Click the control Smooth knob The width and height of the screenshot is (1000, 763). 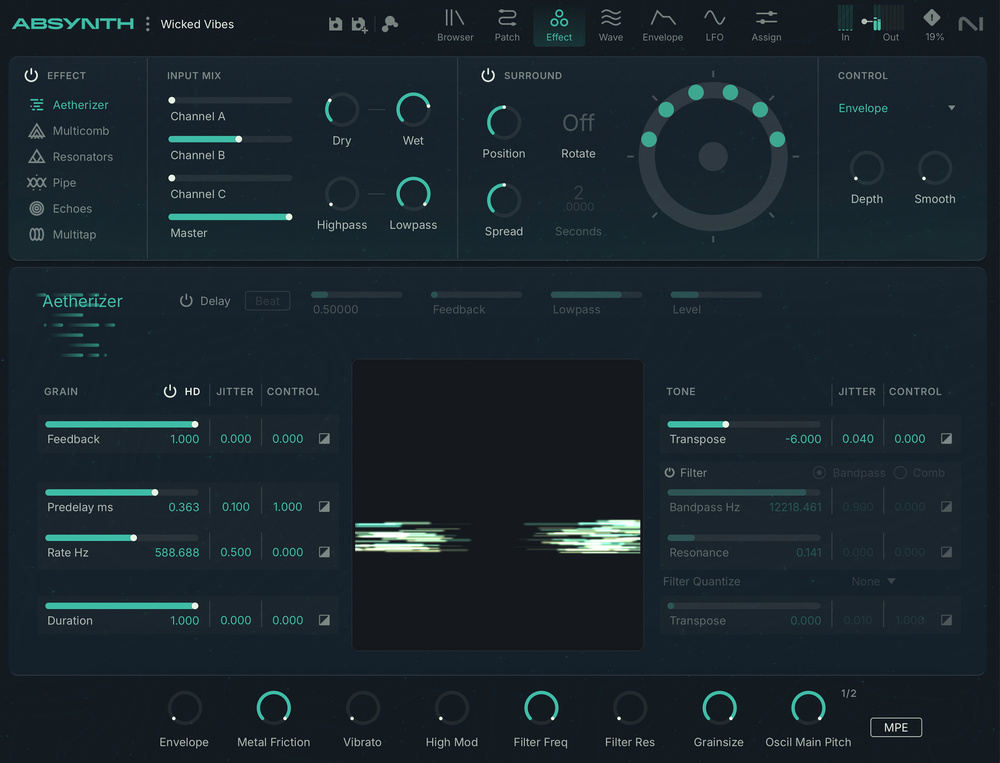coord(935,168)
